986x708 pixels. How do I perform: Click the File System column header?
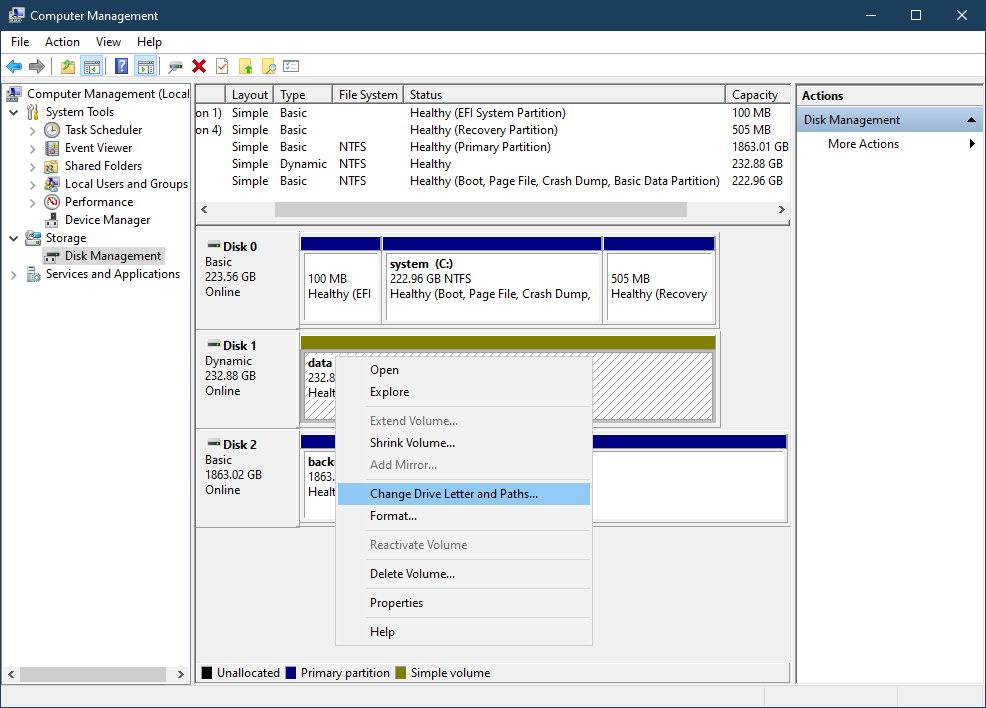coord(367,95)
